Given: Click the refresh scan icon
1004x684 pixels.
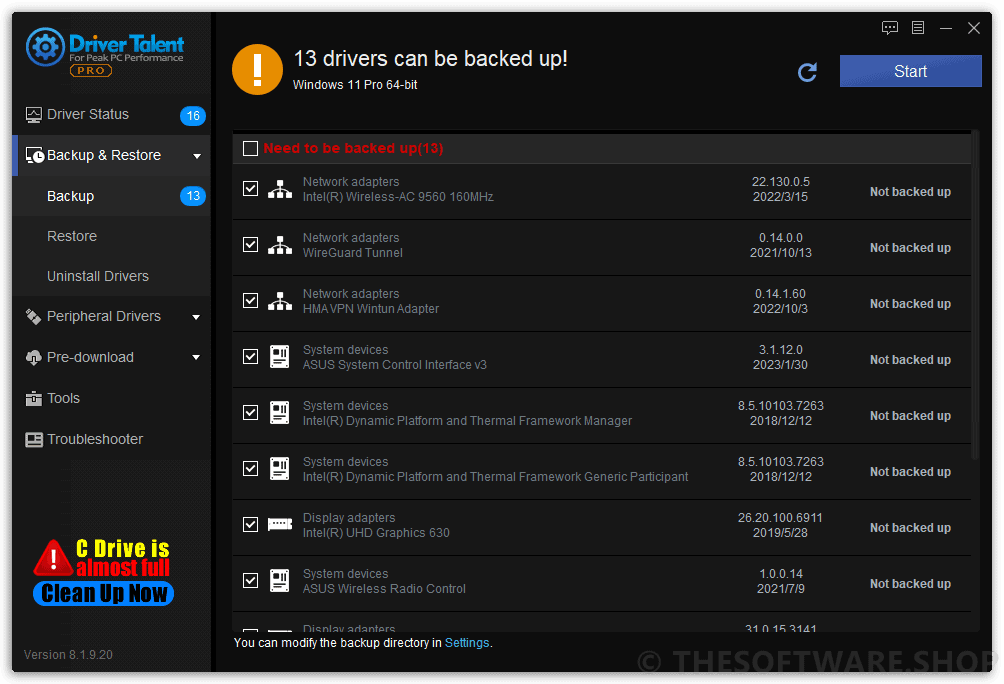Looking at the screenshot, I should pos(807,72).
